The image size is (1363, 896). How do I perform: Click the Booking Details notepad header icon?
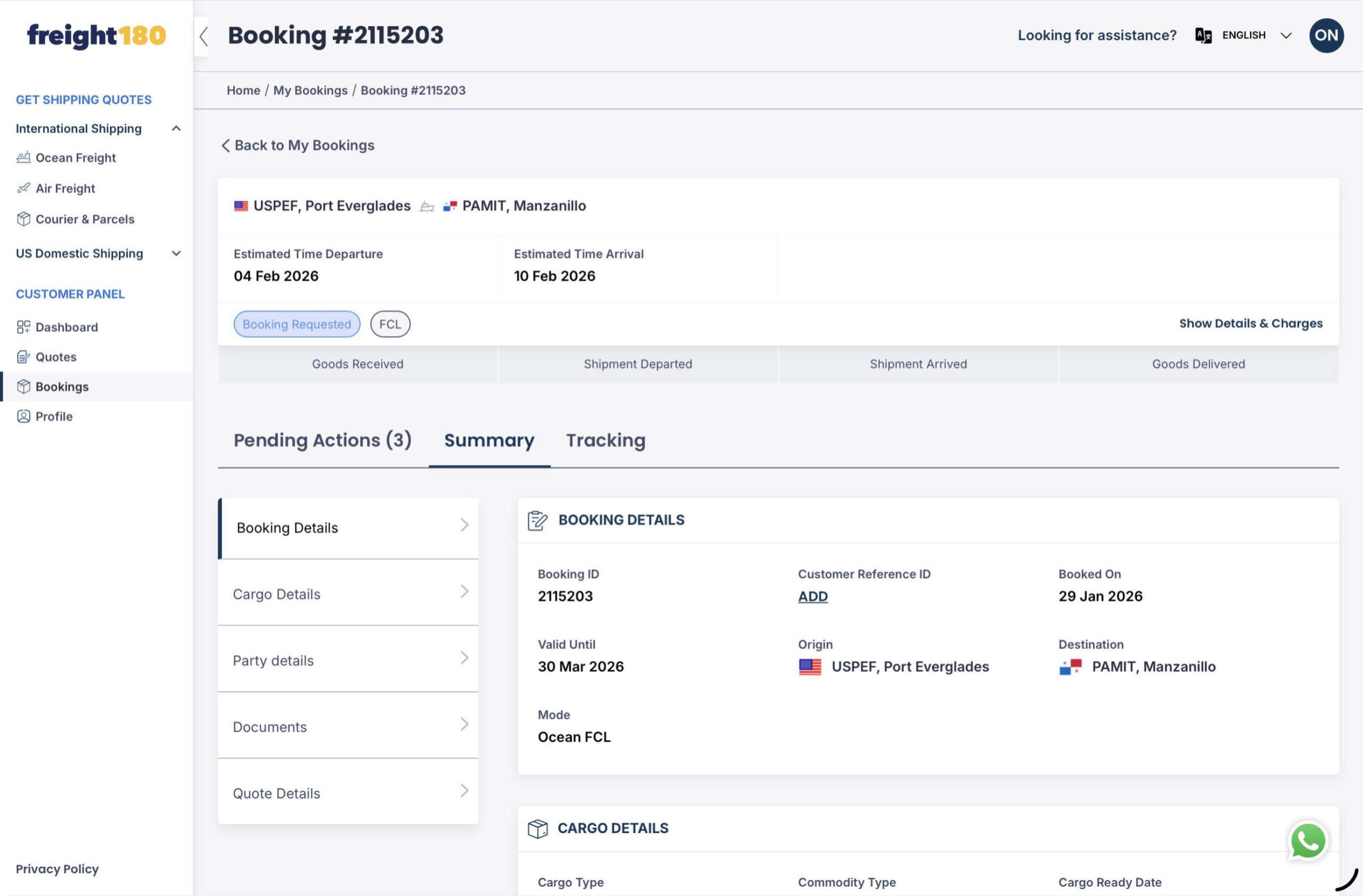537,521
